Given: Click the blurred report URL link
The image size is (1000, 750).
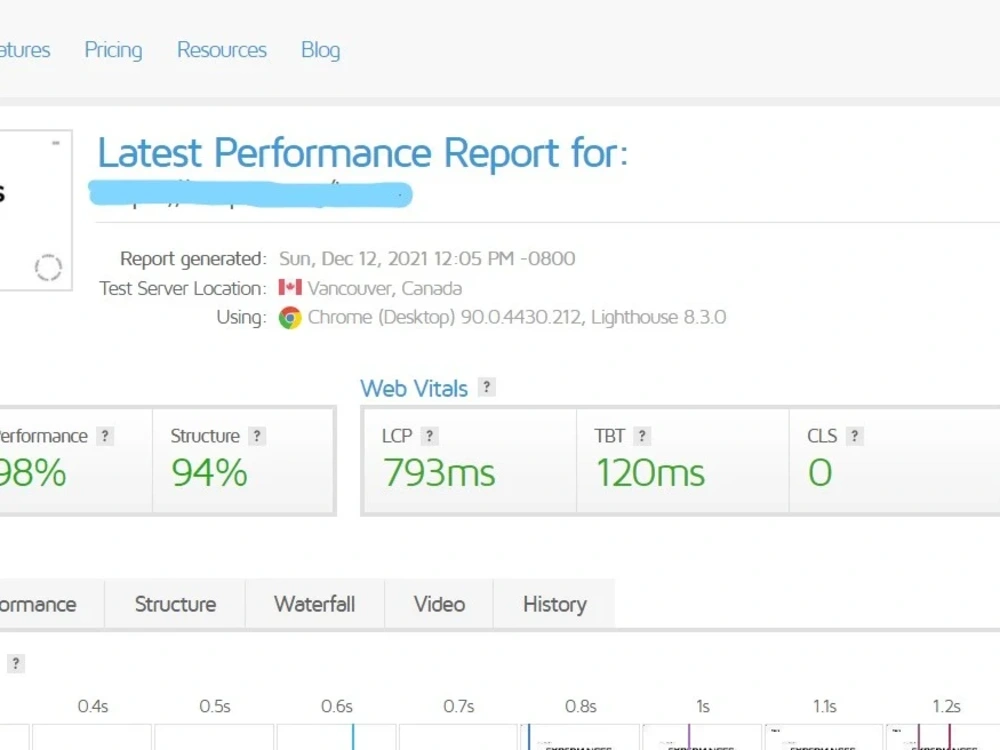Looking at the screenshot, I should tap(251, 194).
